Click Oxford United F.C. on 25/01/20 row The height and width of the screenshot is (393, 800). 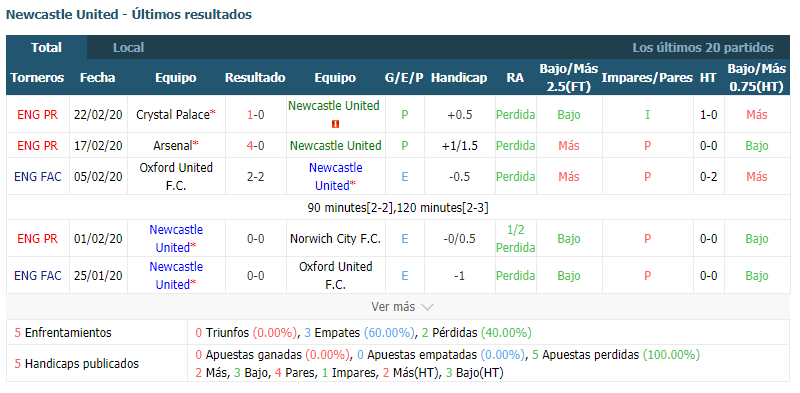click(335, 276)
